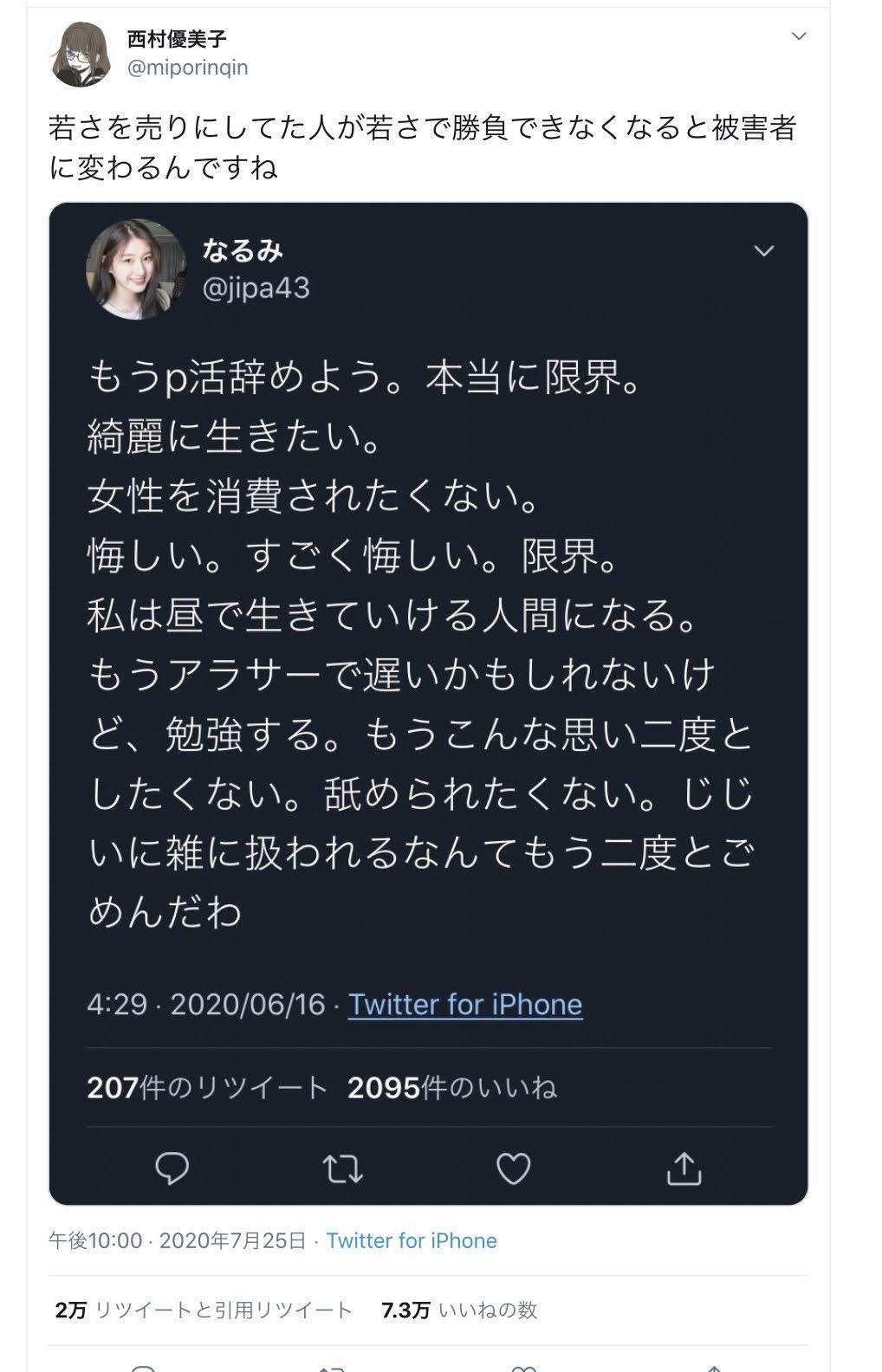Image resolution: width=882 pixels, height=1372 pixels.
Task: Tap the share icon in quoted tweet
Action: point(684,1168)
